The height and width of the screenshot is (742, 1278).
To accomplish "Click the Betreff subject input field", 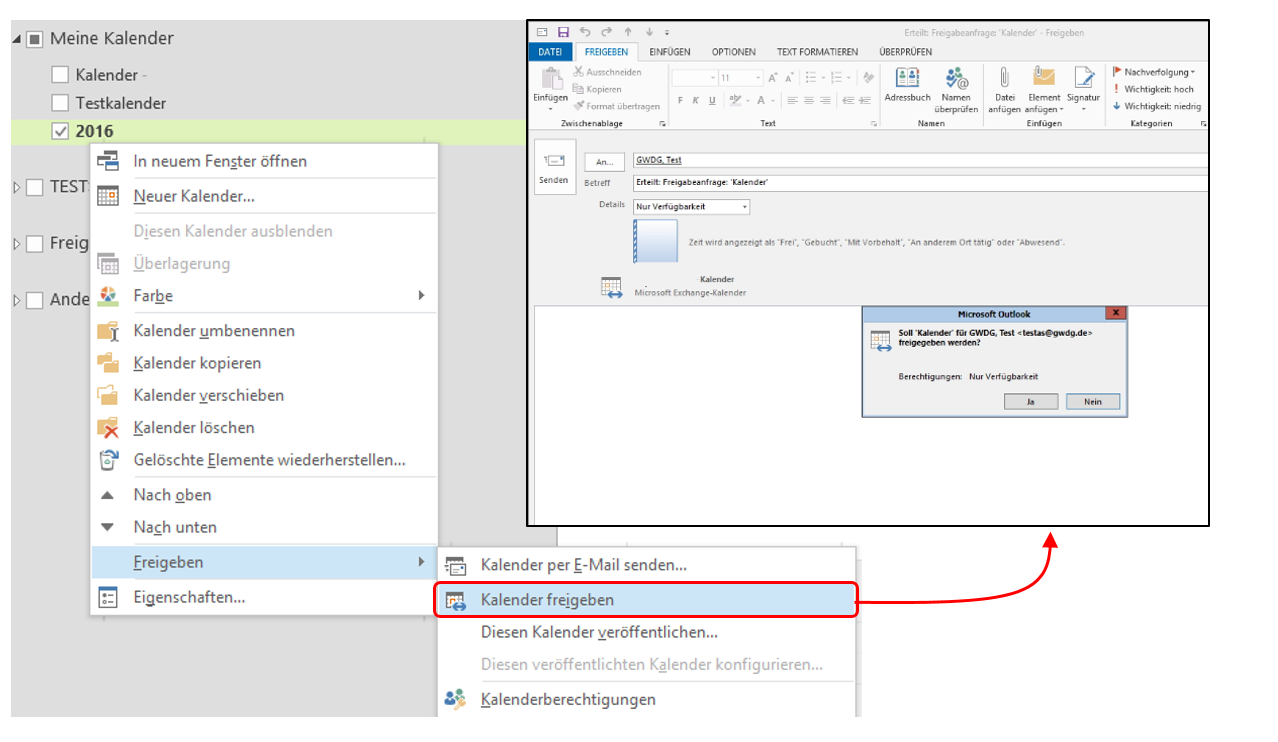I will click(x=920, y=183).
